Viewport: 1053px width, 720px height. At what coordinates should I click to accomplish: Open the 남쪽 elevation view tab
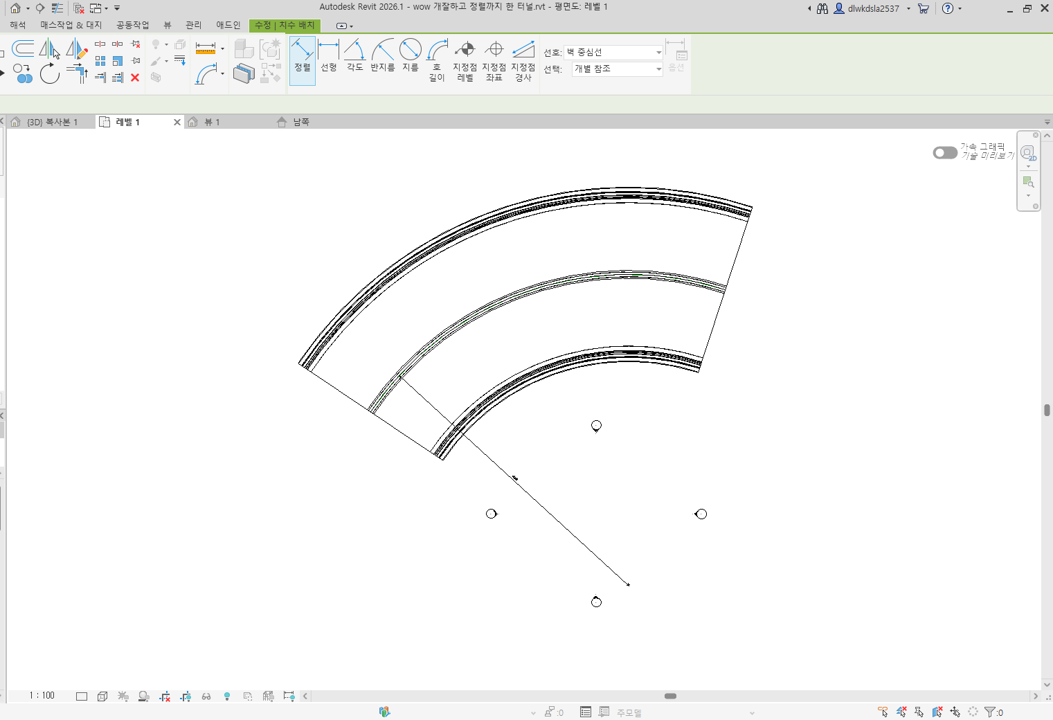pos(300,122)
